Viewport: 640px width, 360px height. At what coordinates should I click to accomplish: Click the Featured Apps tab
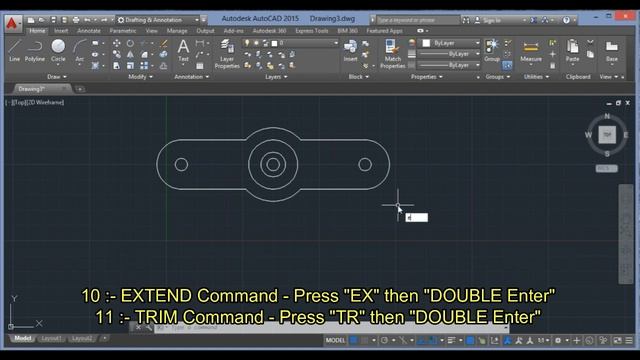pyautogui.click(x=384, y=31)
